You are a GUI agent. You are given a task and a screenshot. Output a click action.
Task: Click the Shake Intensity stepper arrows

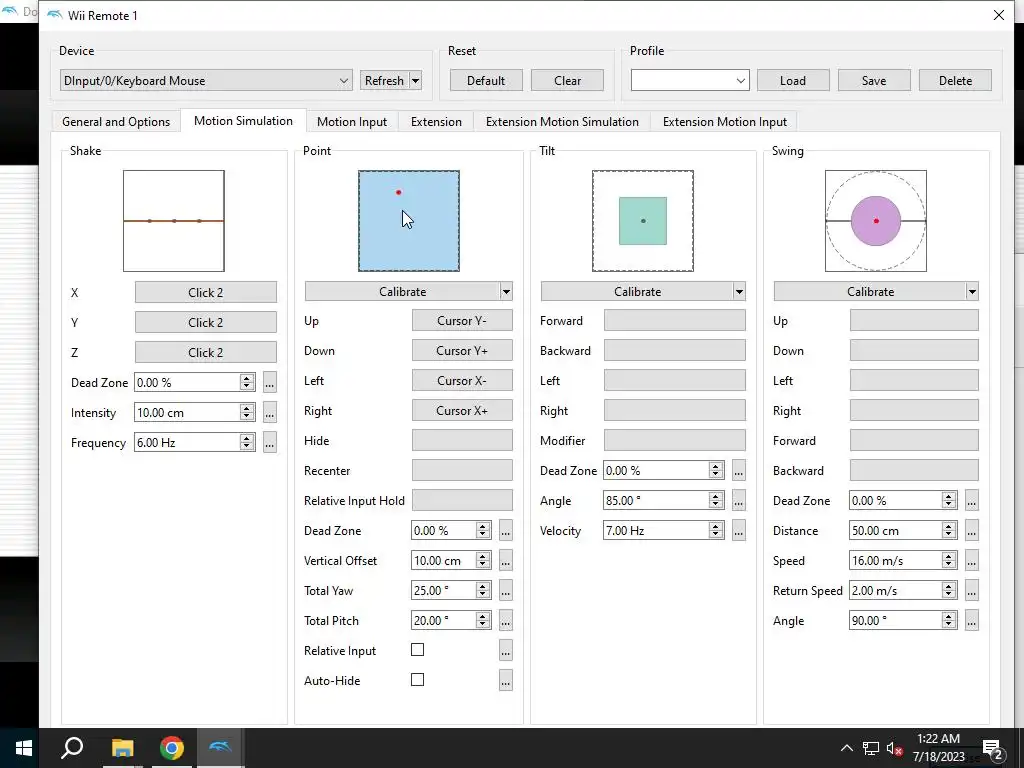click(247, 413)
